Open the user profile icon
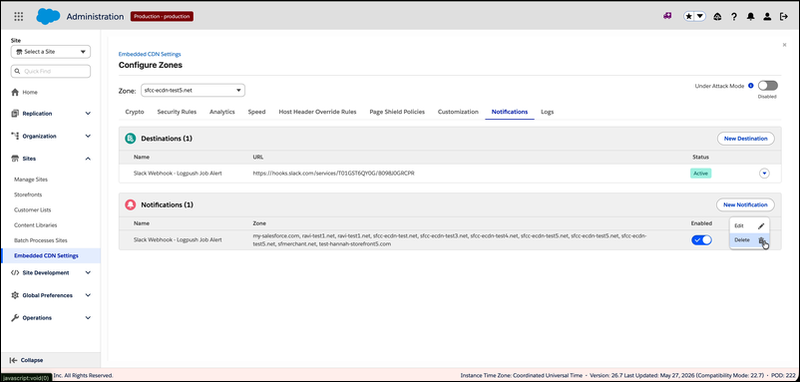Screen dimensions: 800x382 pos(767,16)
